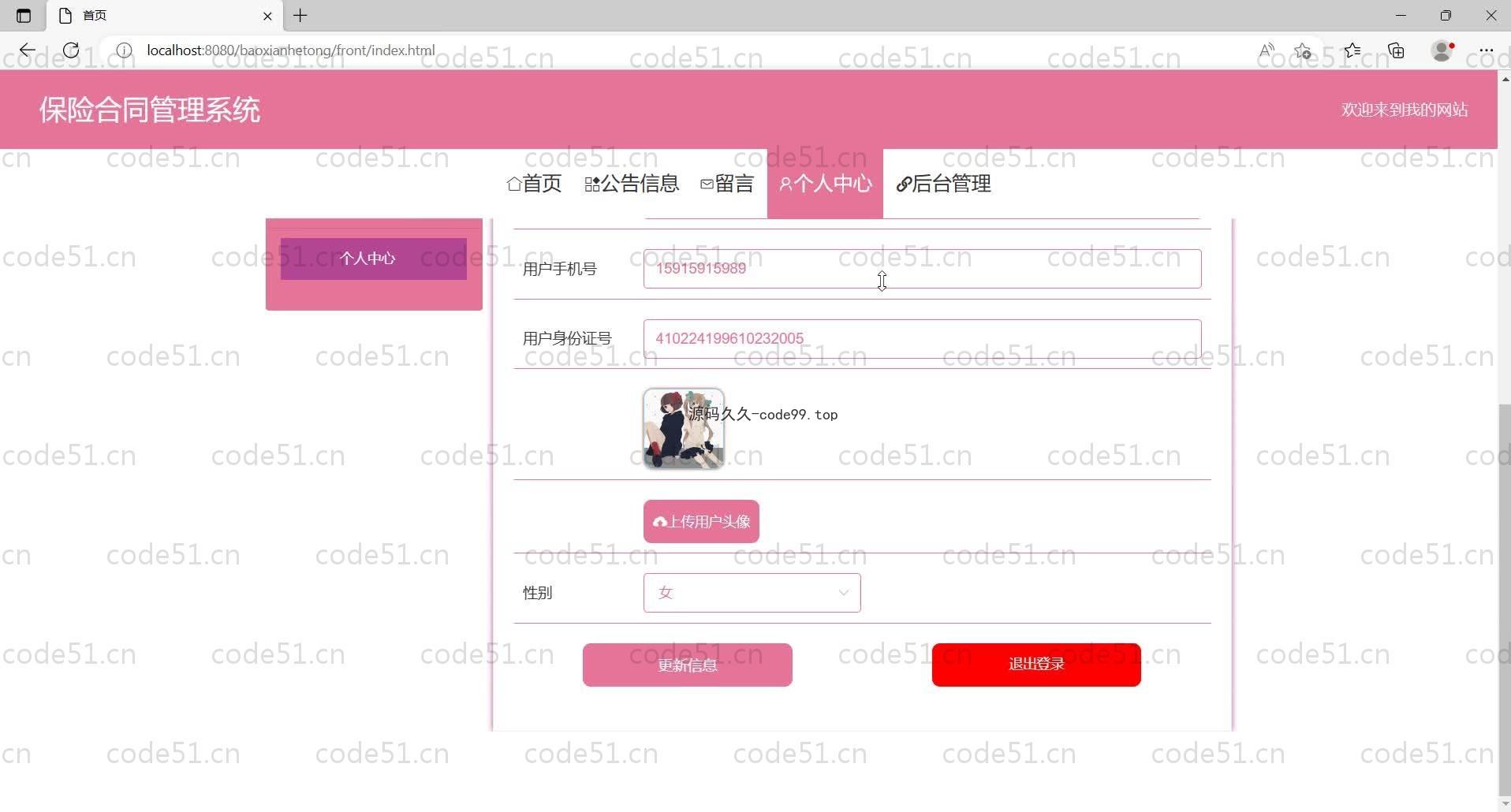Click the 欢迎来到我的网站 header text
This screenshot has height=812, width=1511.
click(1405, 110)
